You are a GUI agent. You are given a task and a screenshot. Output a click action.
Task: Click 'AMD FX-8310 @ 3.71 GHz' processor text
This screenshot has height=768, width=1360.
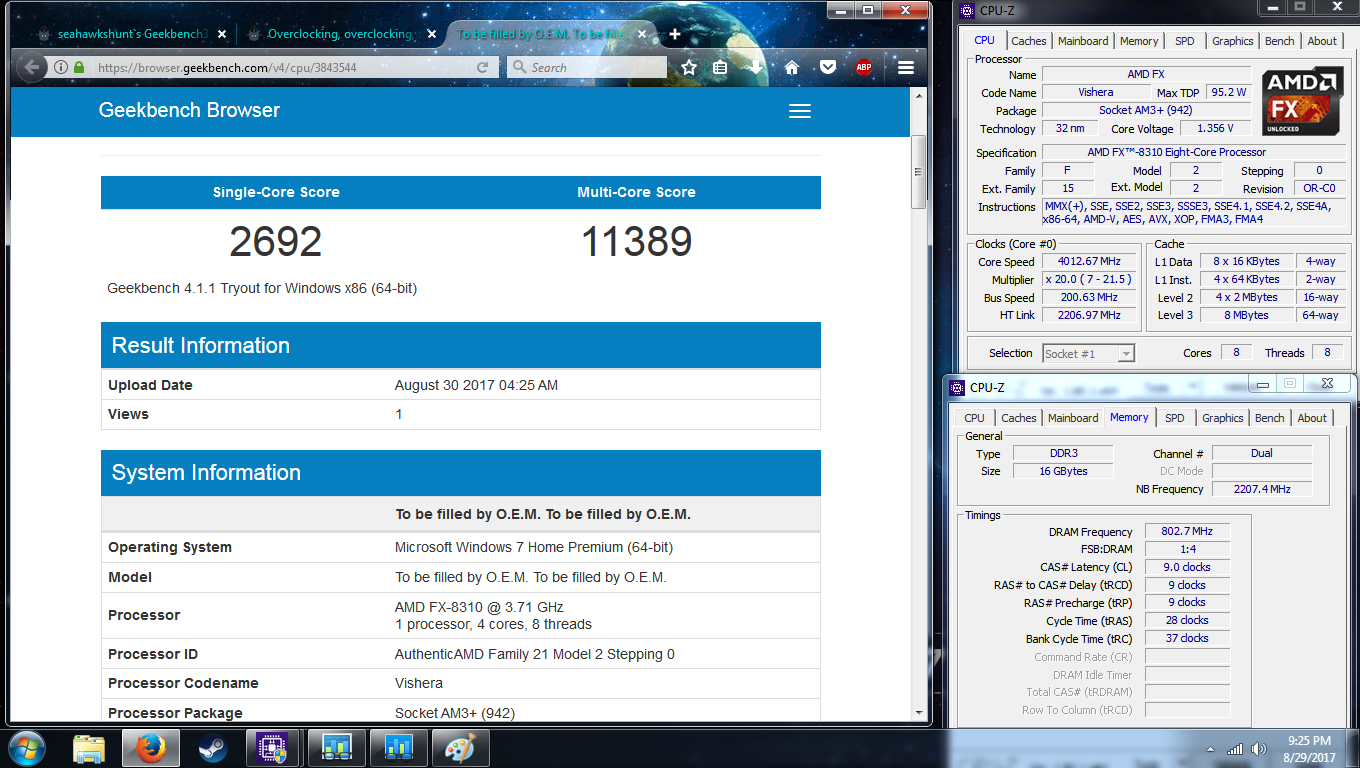pos(479,607)
